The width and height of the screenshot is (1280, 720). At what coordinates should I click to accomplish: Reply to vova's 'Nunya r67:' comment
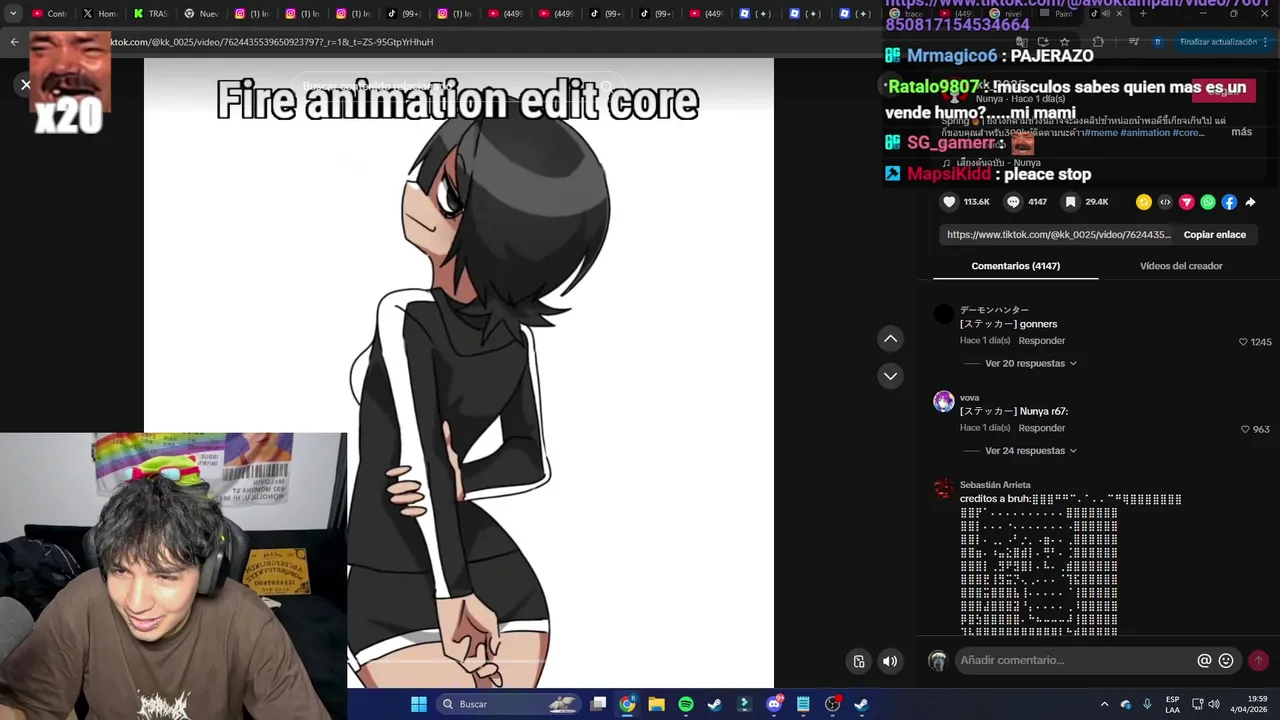pos(1041,428)
